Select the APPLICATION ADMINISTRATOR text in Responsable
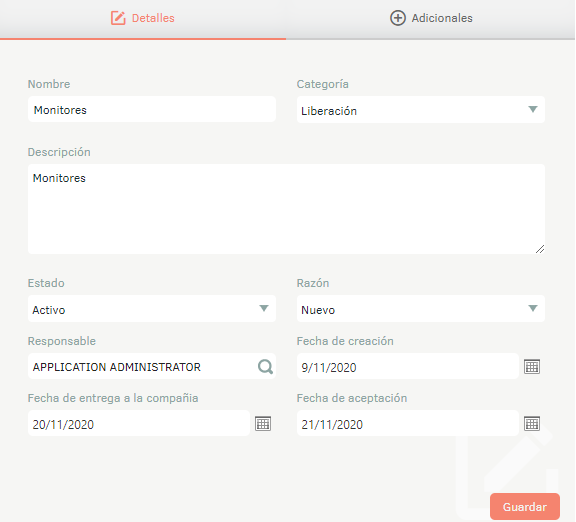576x522 pixels. (116, 367)
